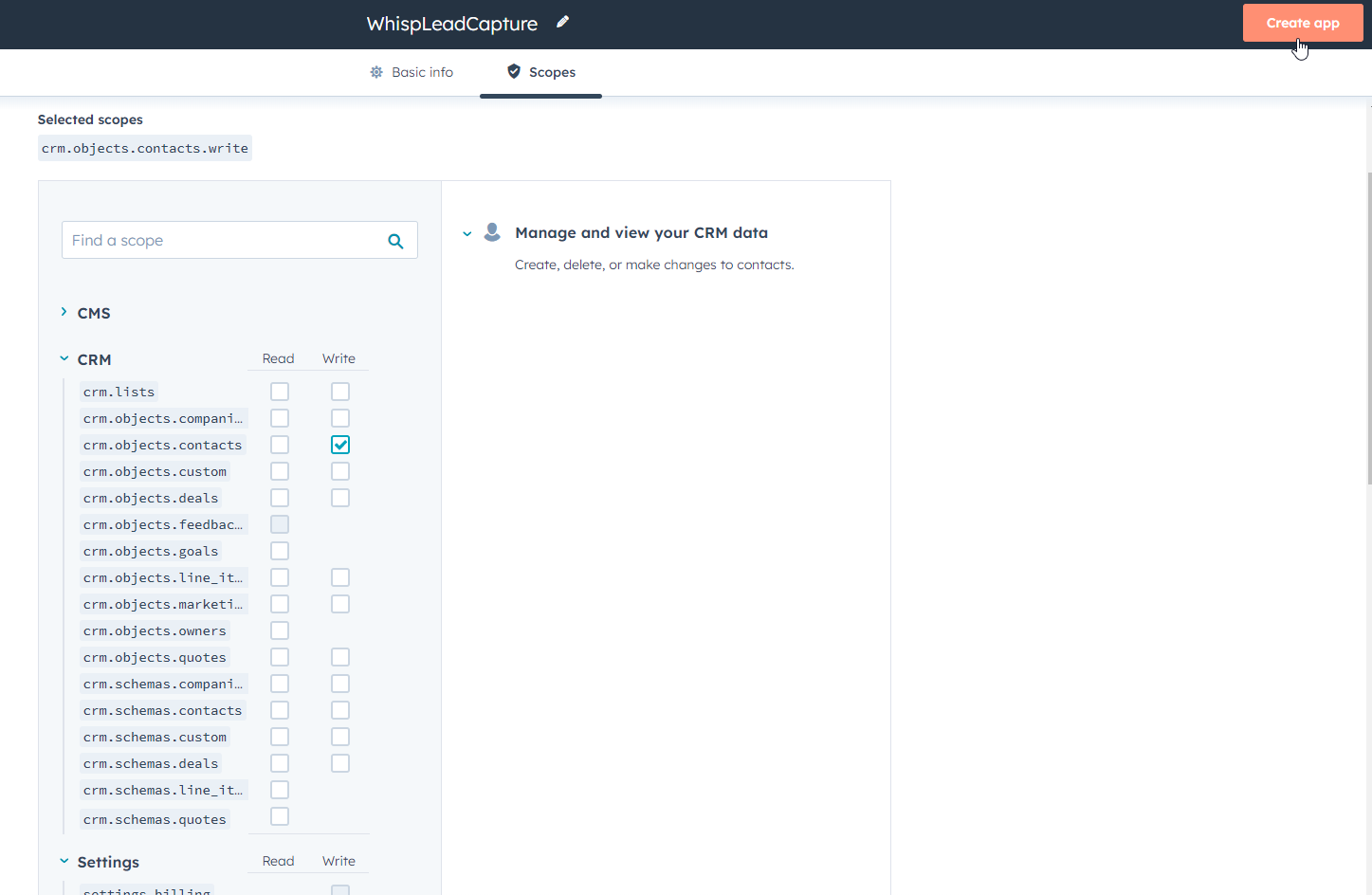Enable Read for crm.schemas.line_it… scope
This screenshot has width=1372, height=895.
coord(280,790)
